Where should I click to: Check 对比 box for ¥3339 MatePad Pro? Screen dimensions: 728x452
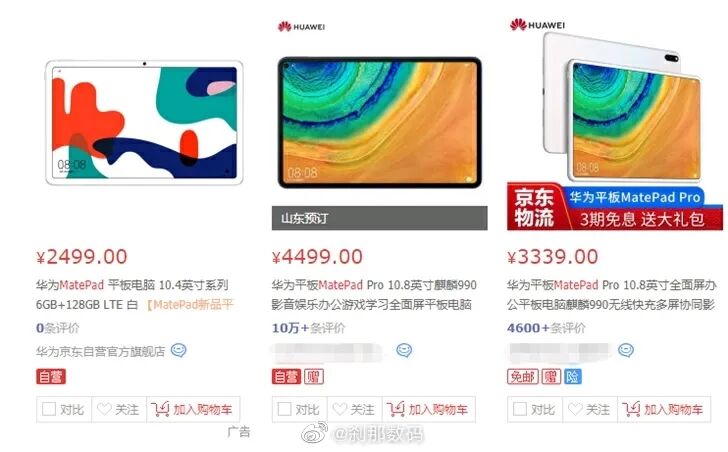(x=520, y=409)
